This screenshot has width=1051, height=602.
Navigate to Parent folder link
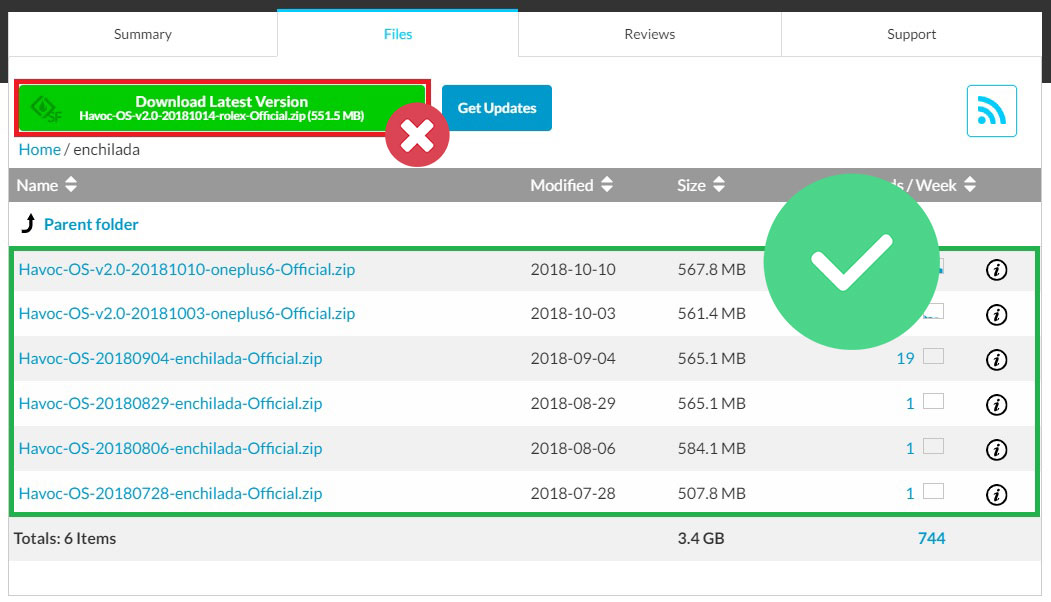pyautogui.click(x=91, y=224)
